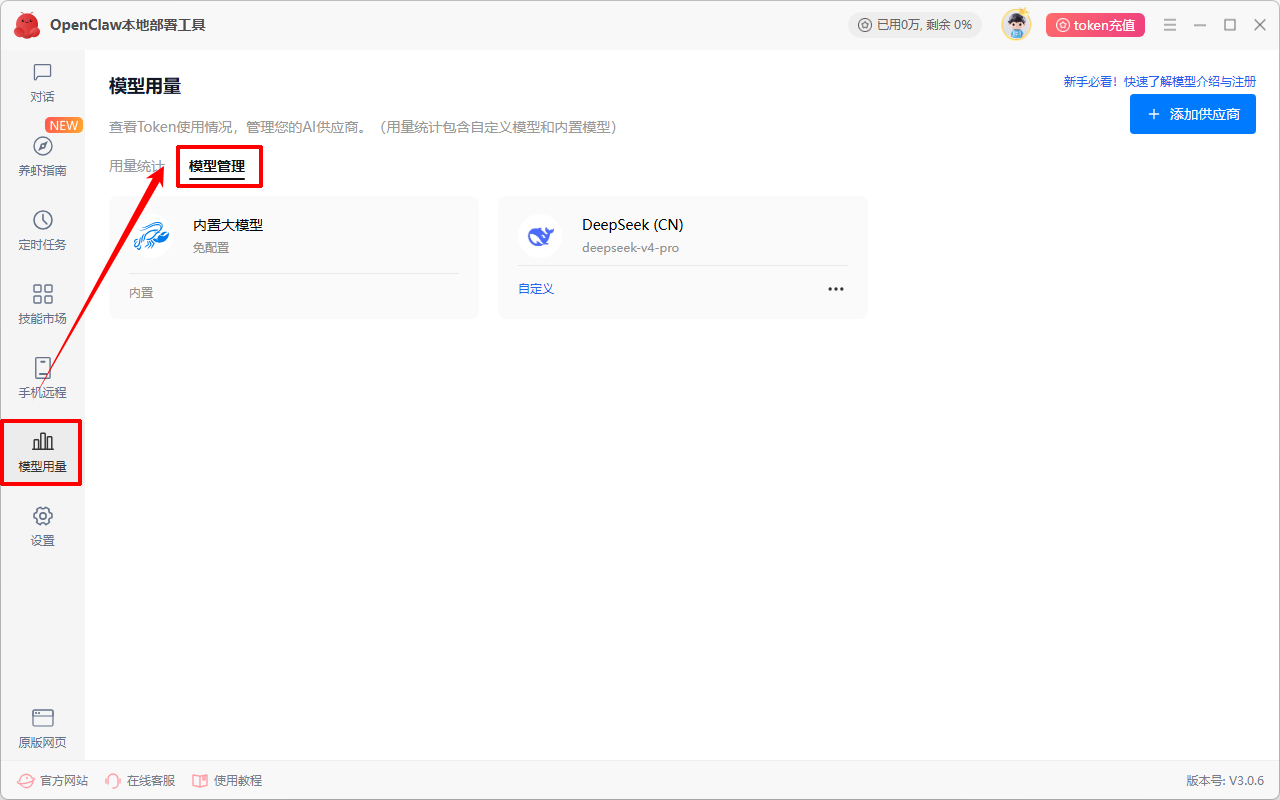Open 设置 gear icon in sidebar

[42, 516]
